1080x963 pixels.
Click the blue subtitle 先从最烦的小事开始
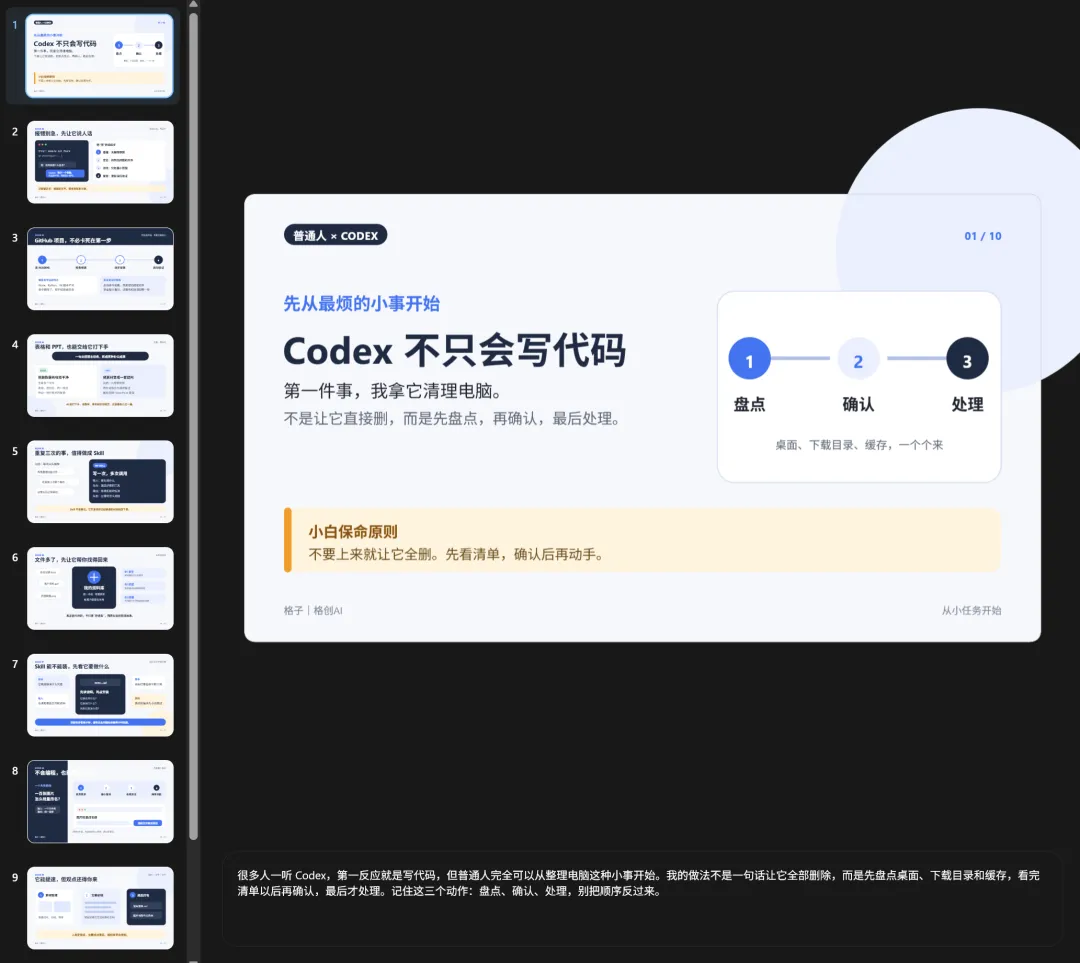(362, 304)
